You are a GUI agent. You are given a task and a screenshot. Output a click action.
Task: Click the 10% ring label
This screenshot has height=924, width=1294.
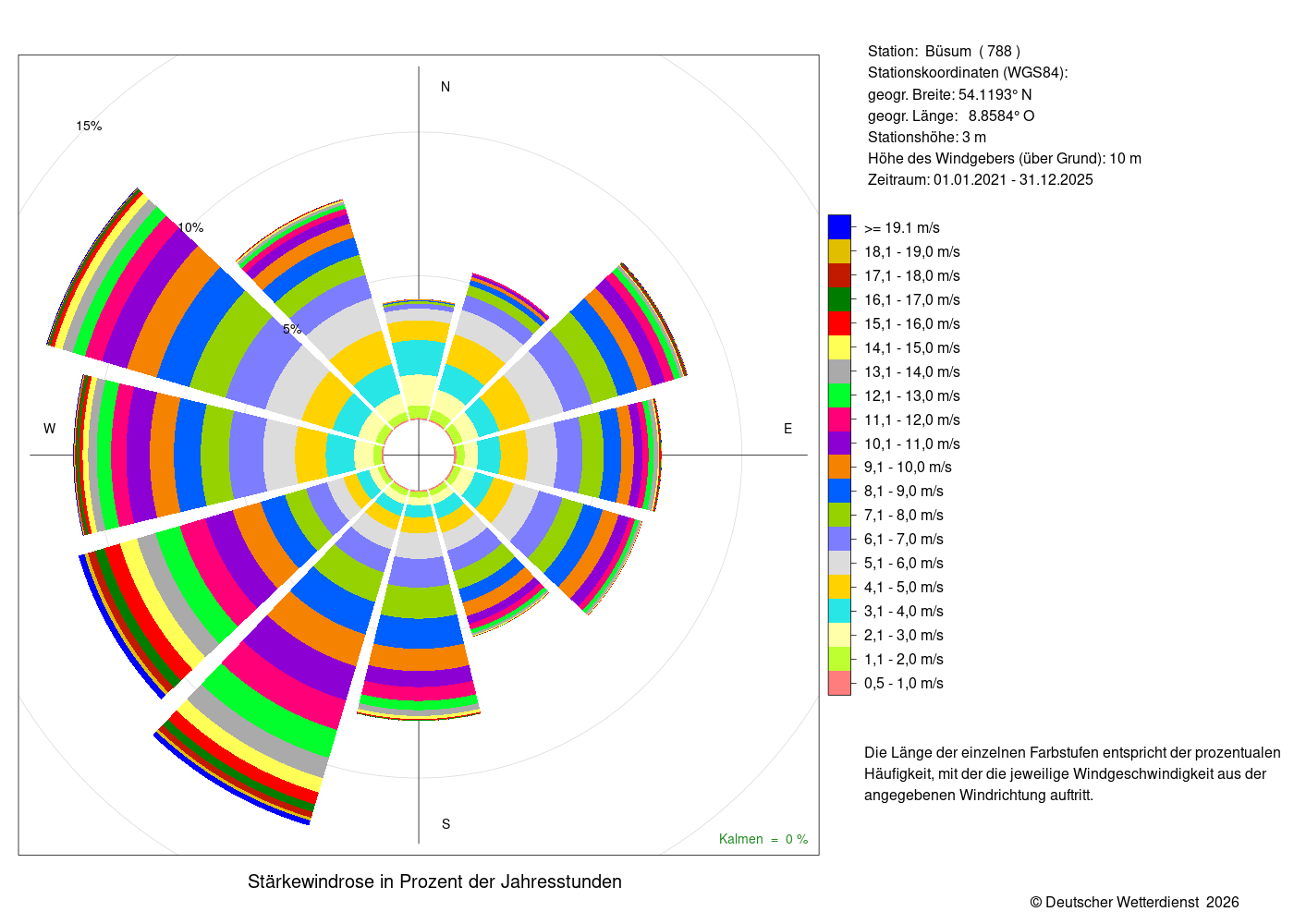pos(190,227)
